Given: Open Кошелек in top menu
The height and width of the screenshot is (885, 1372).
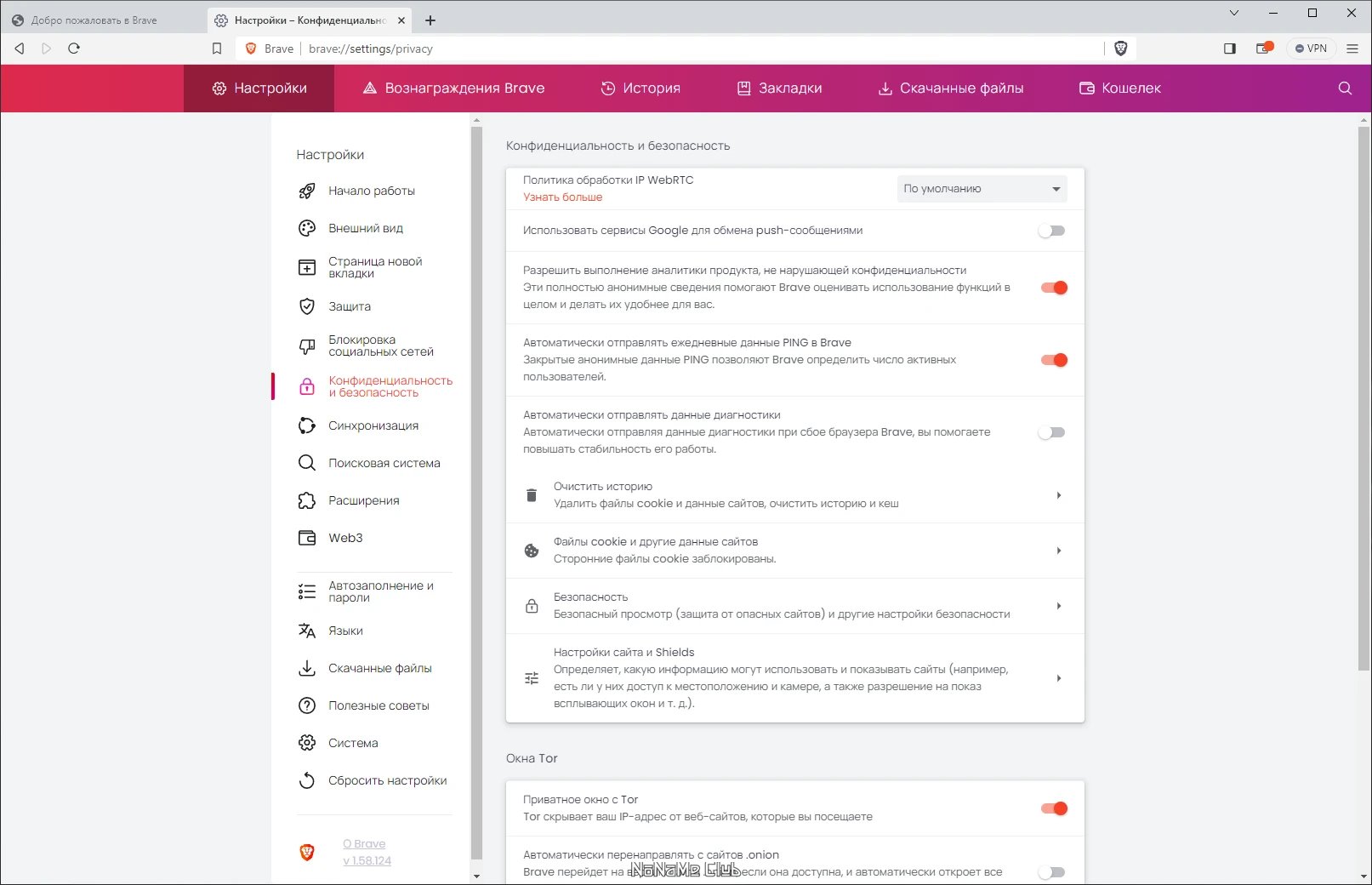Looking at the screenshot, I should point(1119,88).
